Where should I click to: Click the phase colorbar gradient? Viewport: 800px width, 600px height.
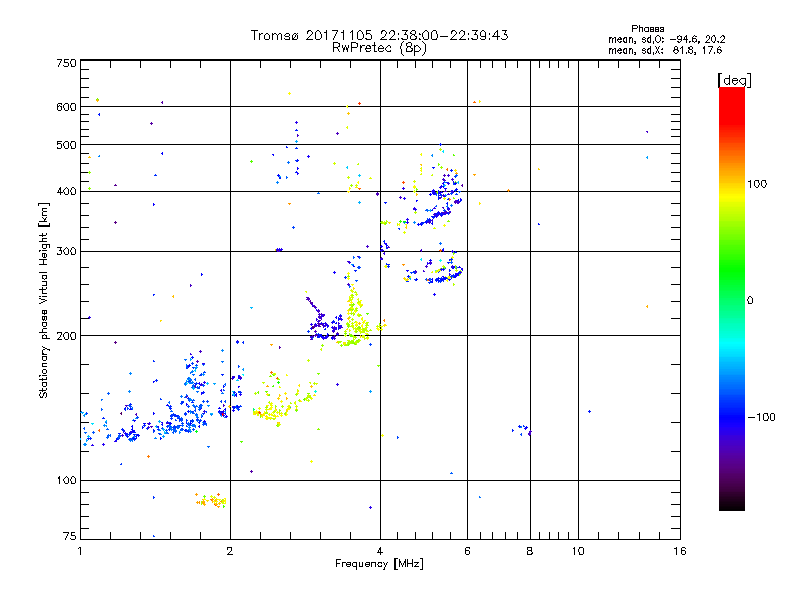(x=732, y=299)
